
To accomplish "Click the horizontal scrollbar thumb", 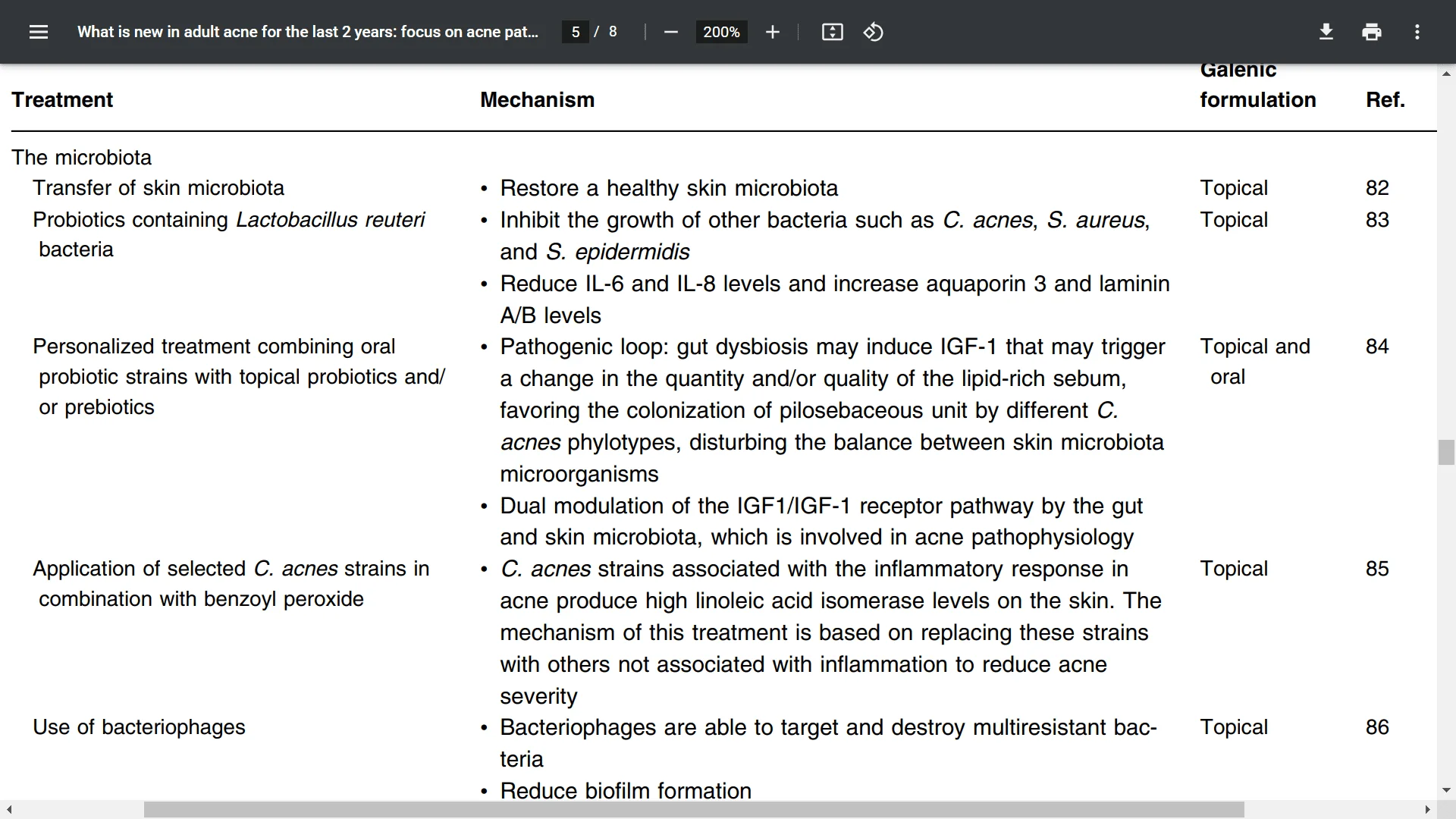I will pyautogui.click(x=694, y=810).
